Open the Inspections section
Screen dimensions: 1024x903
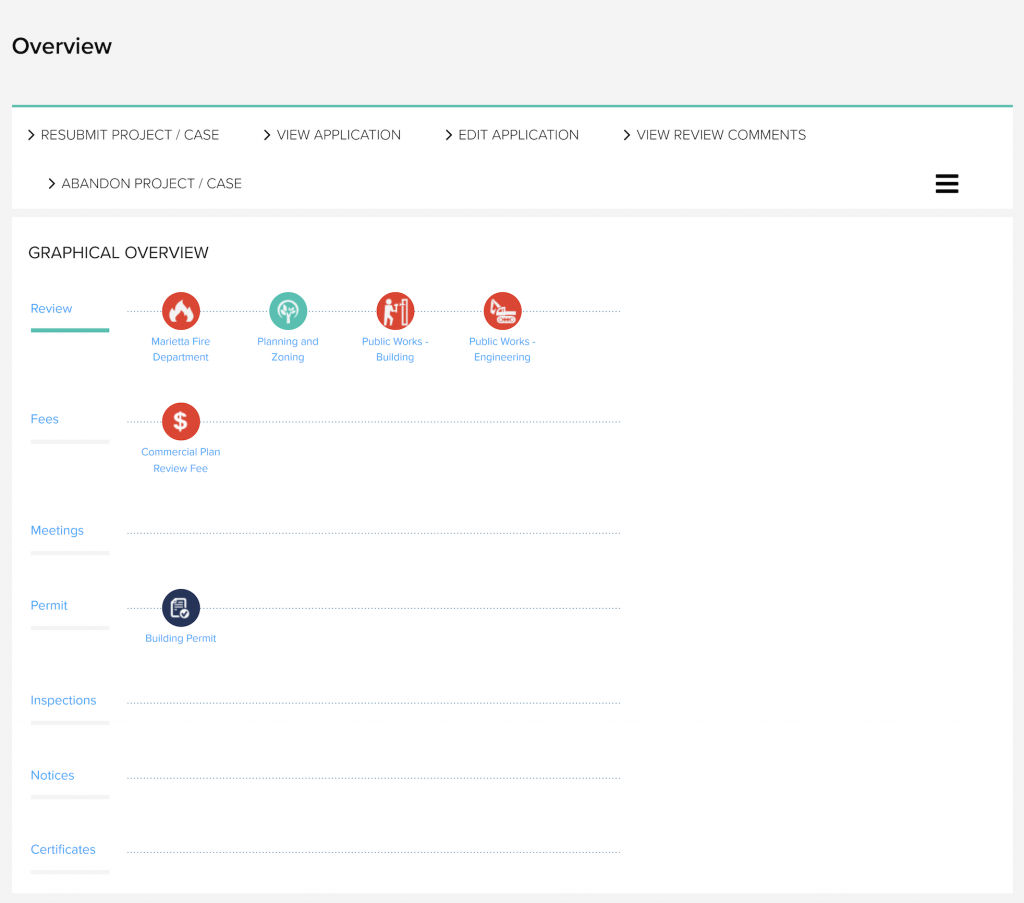click(63, 700)
